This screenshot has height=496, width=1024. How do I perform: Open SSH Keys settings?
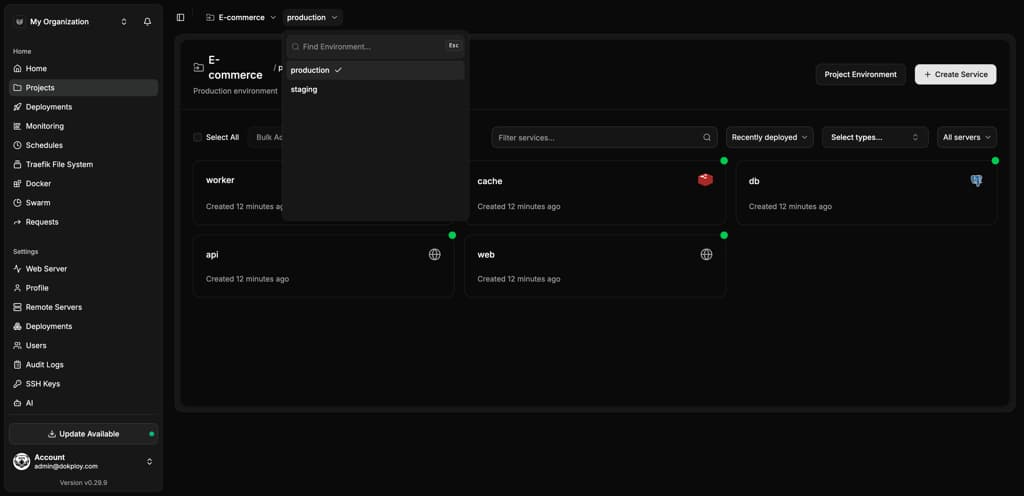coord(84,384)
